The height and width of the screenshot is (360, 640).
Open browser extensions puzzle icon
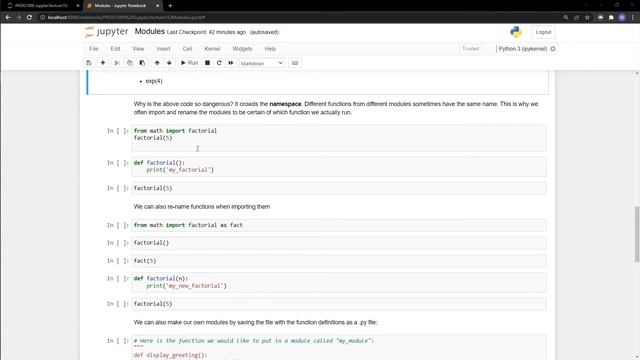click(x=611, y=18)
